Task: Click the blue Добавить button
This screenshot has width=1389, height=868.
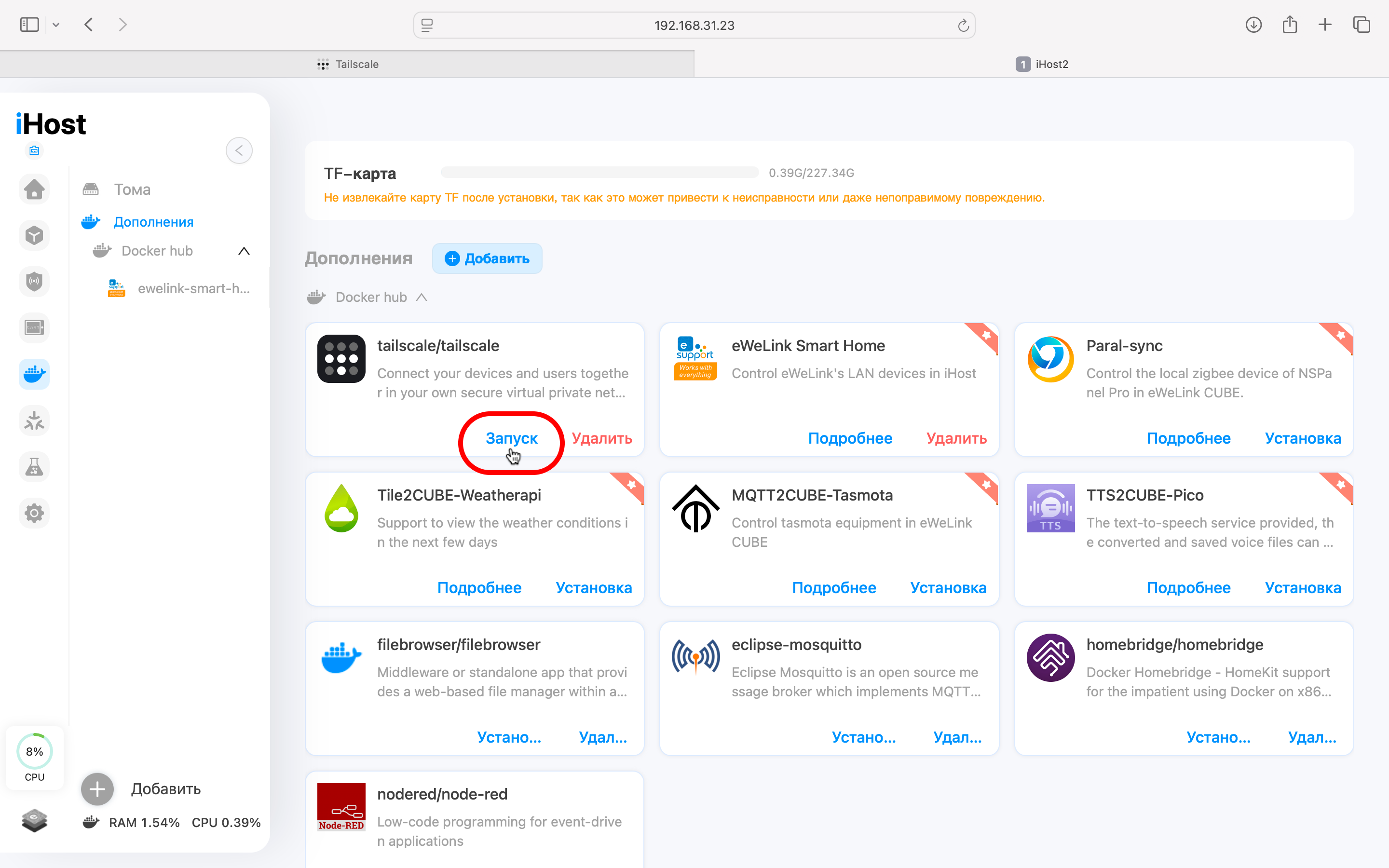Action: 487,258
